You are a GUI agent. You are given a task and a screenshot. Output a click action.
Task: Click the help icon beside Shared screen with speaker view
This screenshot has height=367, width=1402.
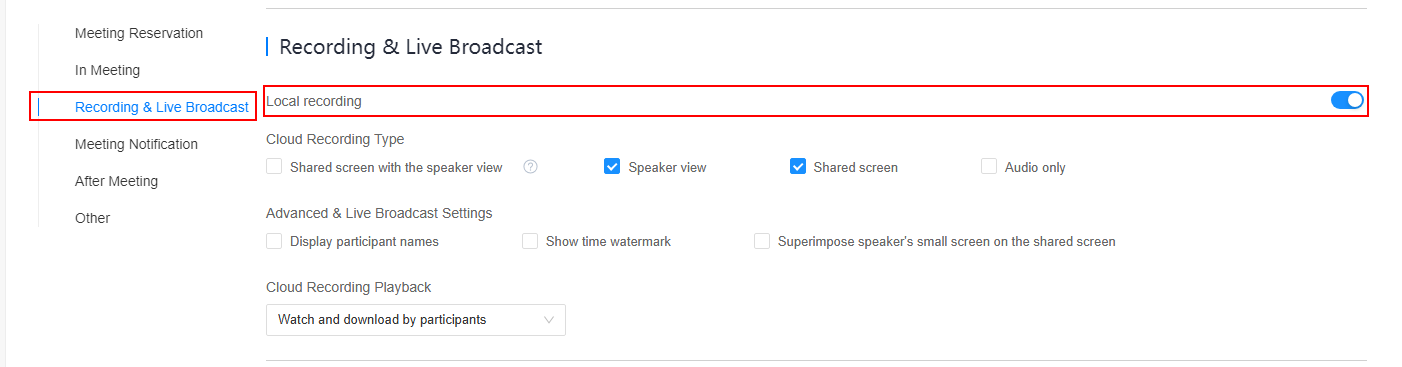click(x=531, y=167)
